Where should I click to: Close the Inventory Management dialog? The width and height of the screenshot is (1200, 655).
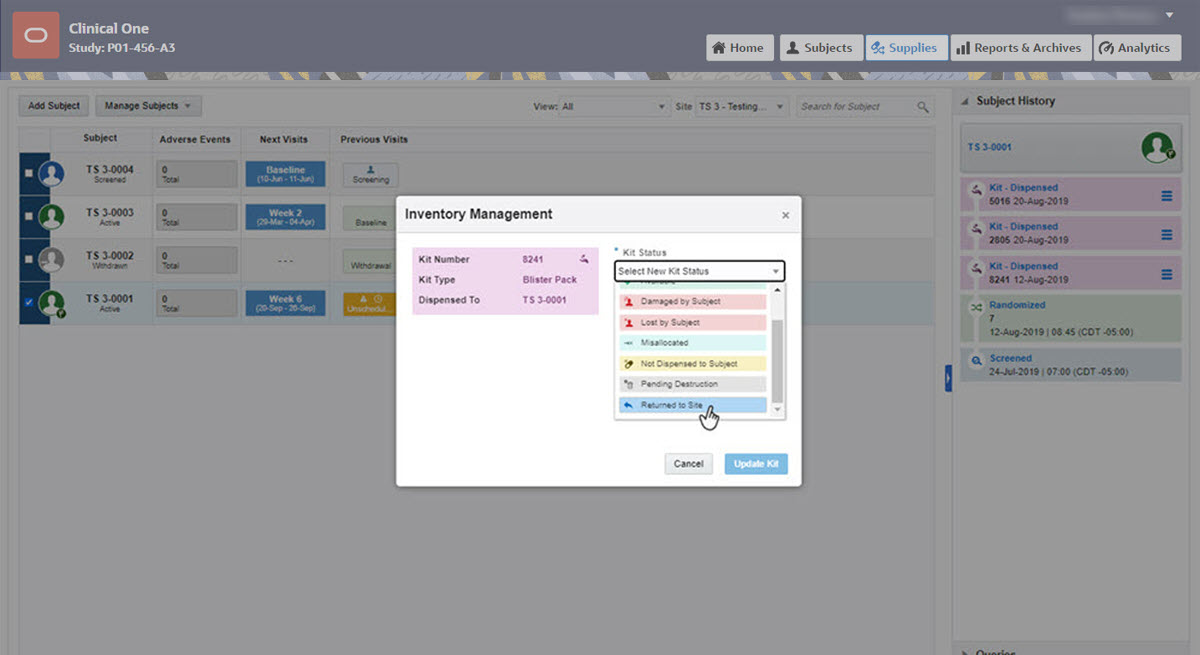pos(785,215)
